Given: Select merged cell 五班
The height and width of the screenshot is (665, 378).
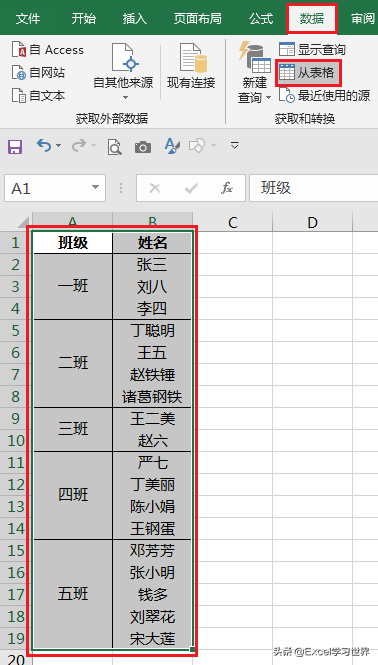Looking at the screenshot, I should click(73, 594).
